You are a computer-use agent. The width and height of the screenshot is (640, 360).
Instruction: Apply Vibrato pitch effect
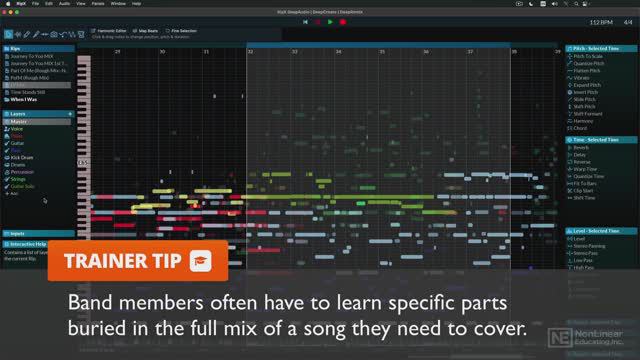pos(581,78)
